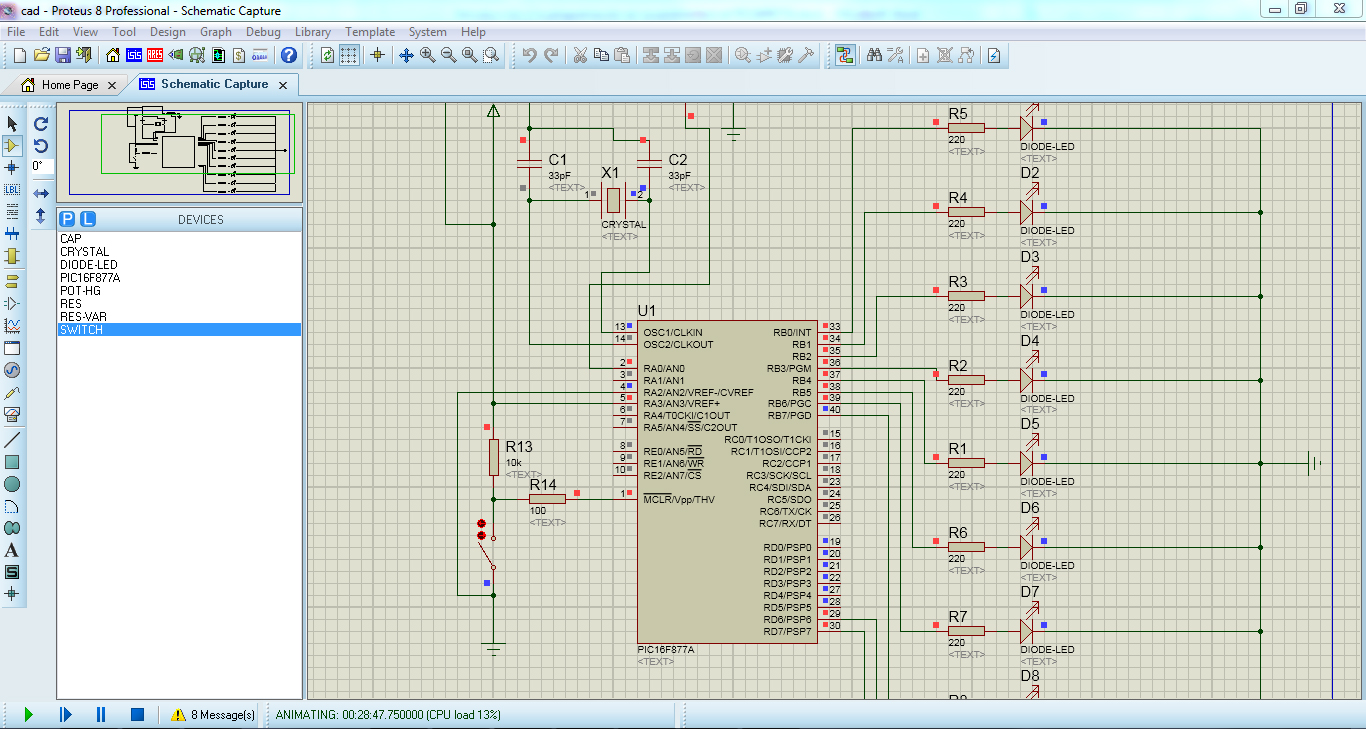
Task: Activate Component Mode in the left toolbar
Action: click(x=12, y=146)
